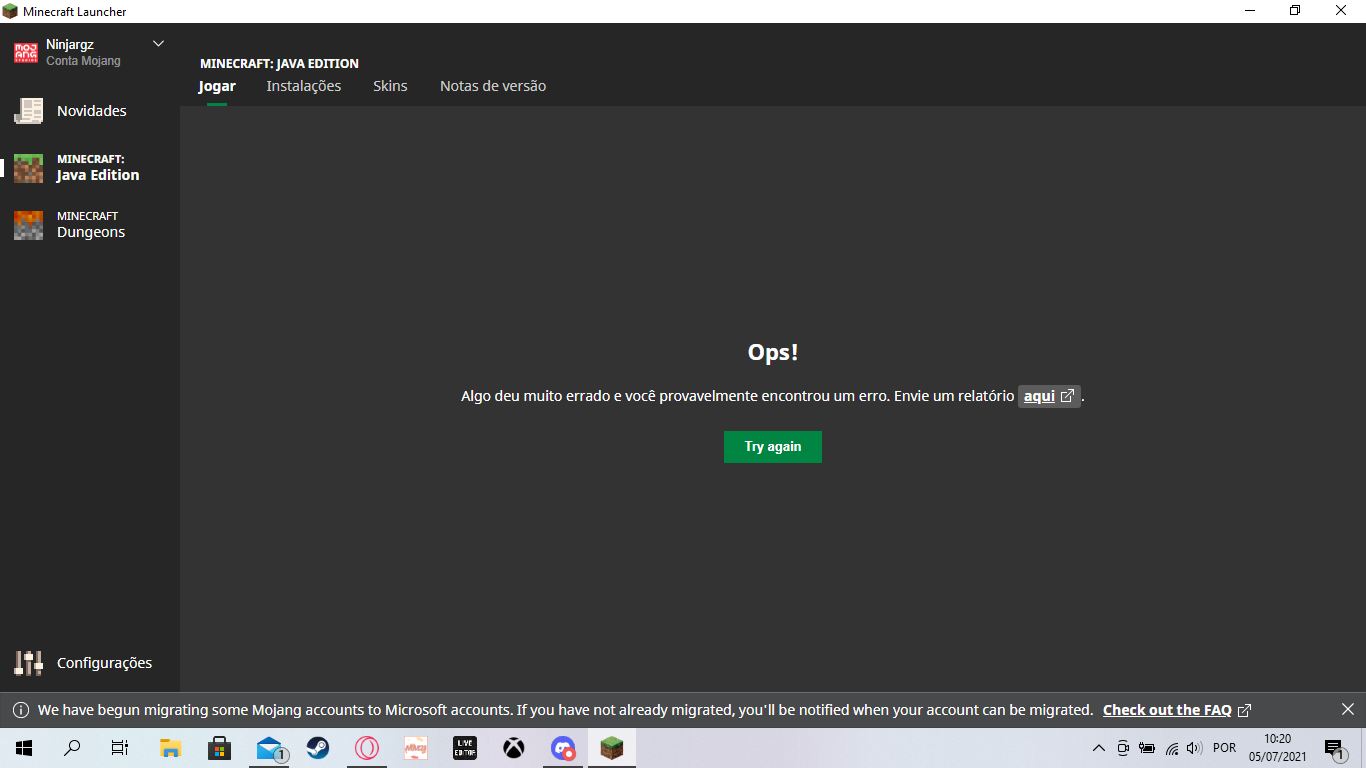Open the Wi-Fi network panel

pyautogui.click(x=1171, y=748)
